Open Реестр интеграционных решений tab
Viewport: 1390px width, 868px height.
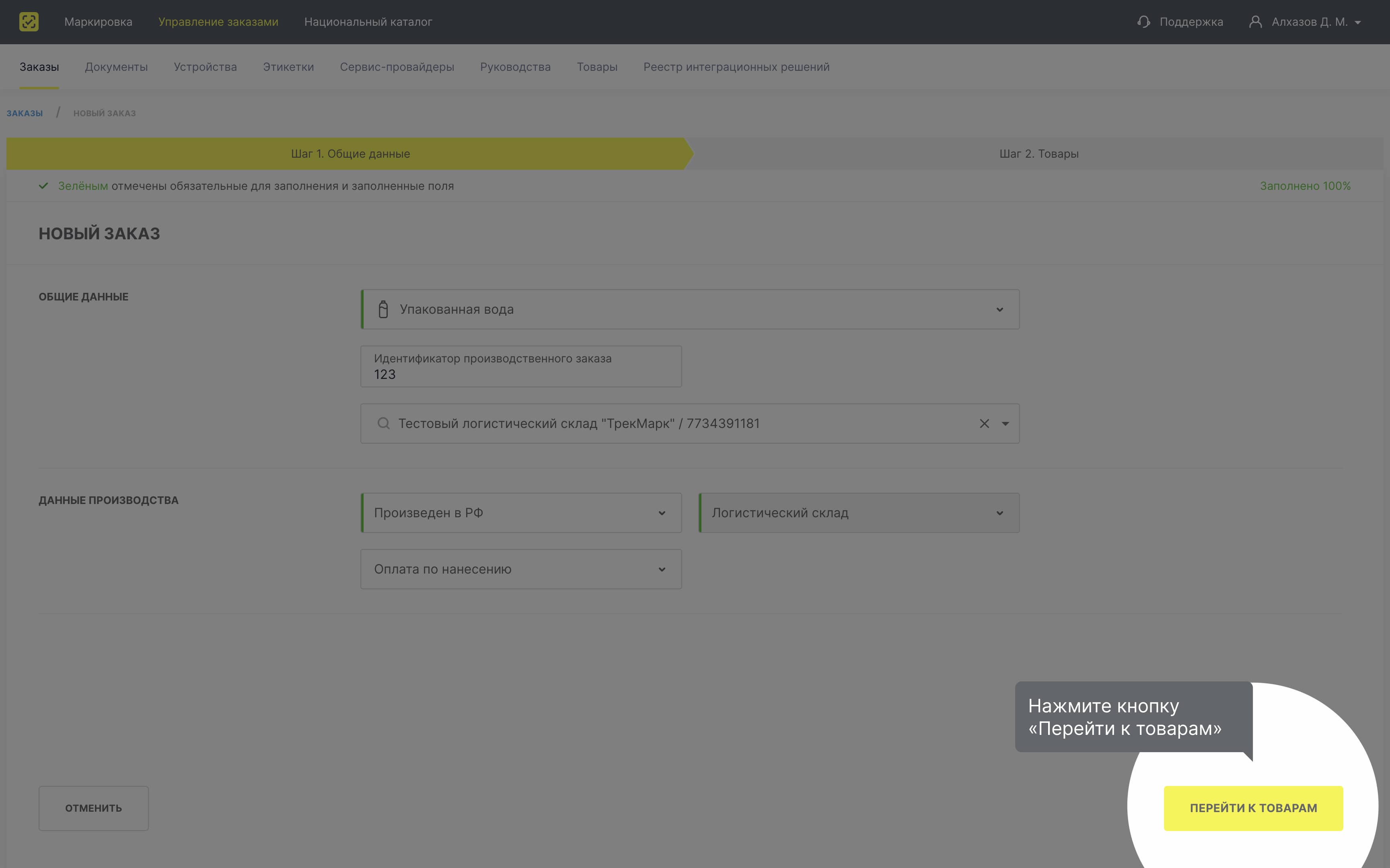tap(736, 67)
